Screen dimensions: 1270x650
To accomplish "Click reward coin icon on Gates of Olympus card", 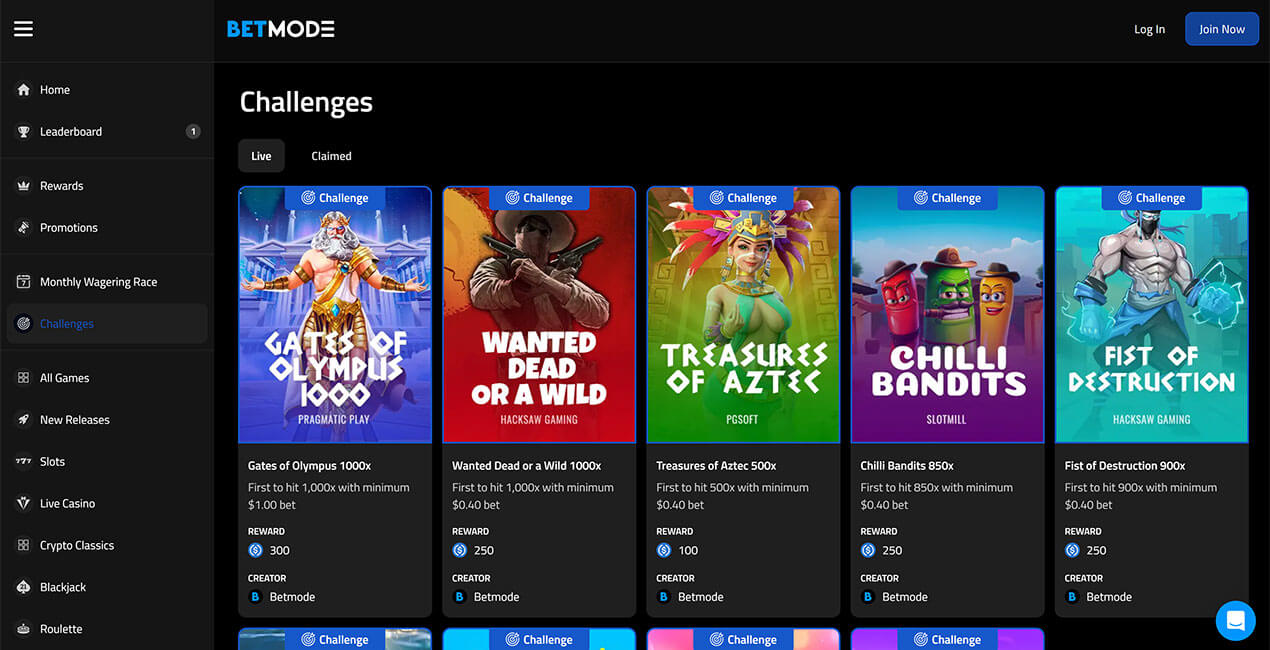I will tap(255, 550).
